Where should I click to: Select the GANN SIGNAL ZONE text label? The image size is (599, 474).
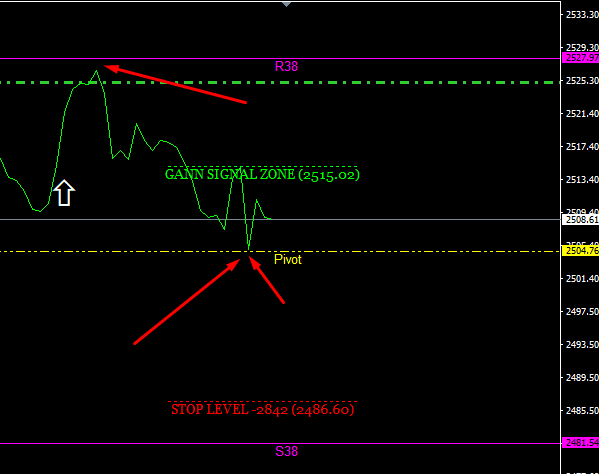click(x=262, y=175)
